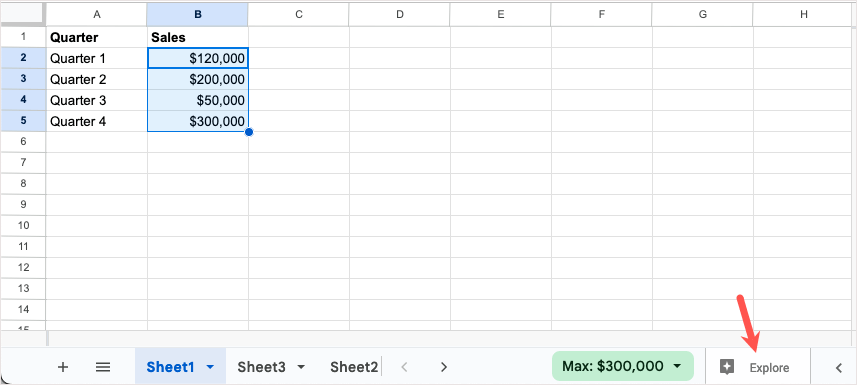Select the Quarter 3 cell
The height and width of the screenshot is (385, 857).
(97, 100)
